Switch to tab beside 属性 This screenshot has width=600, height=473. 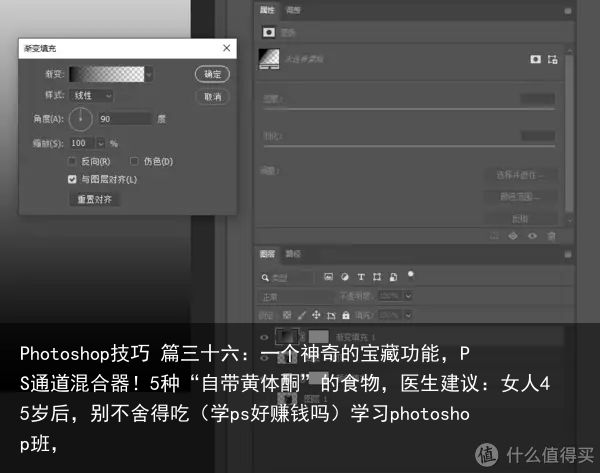pyautogui.click(x=293, y=10)
